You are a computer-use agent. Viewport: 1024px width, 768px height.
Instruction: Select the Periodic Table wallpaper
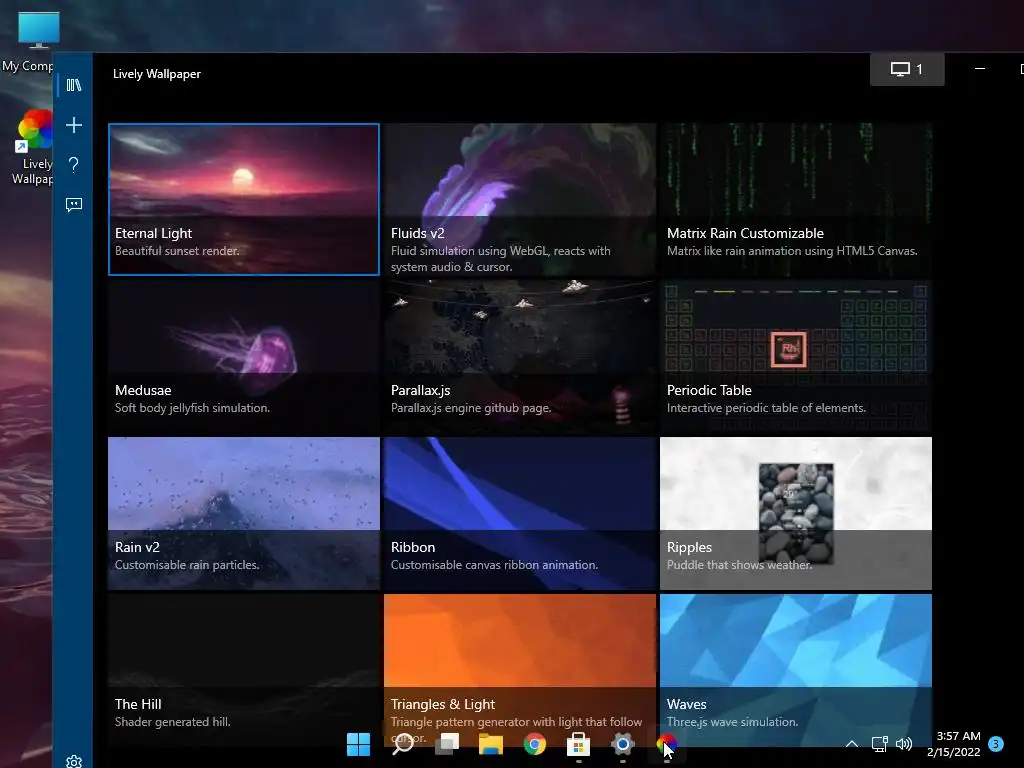(x=795, y=357)
